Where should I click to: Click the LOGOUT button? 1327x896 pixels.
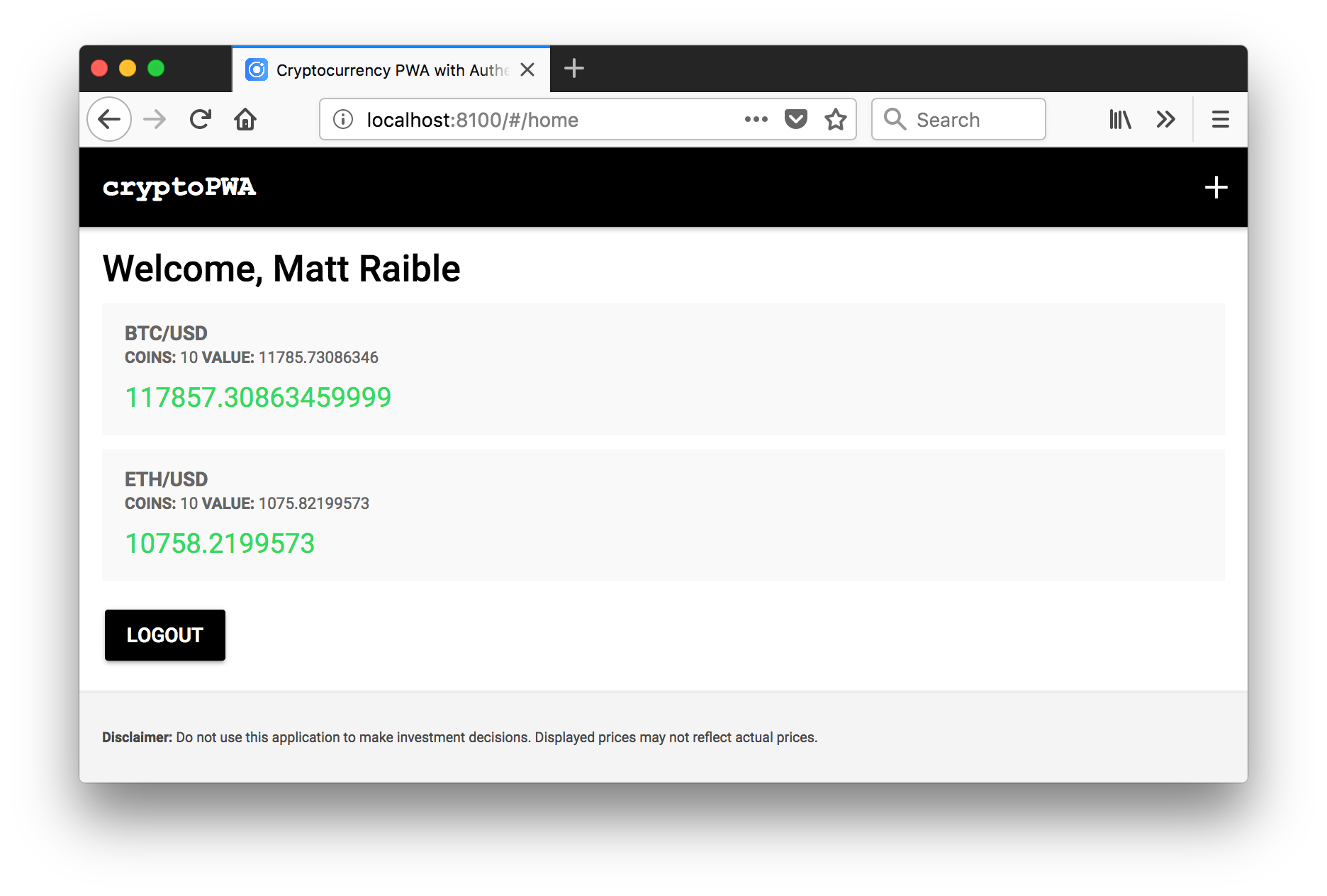point(165,635)
